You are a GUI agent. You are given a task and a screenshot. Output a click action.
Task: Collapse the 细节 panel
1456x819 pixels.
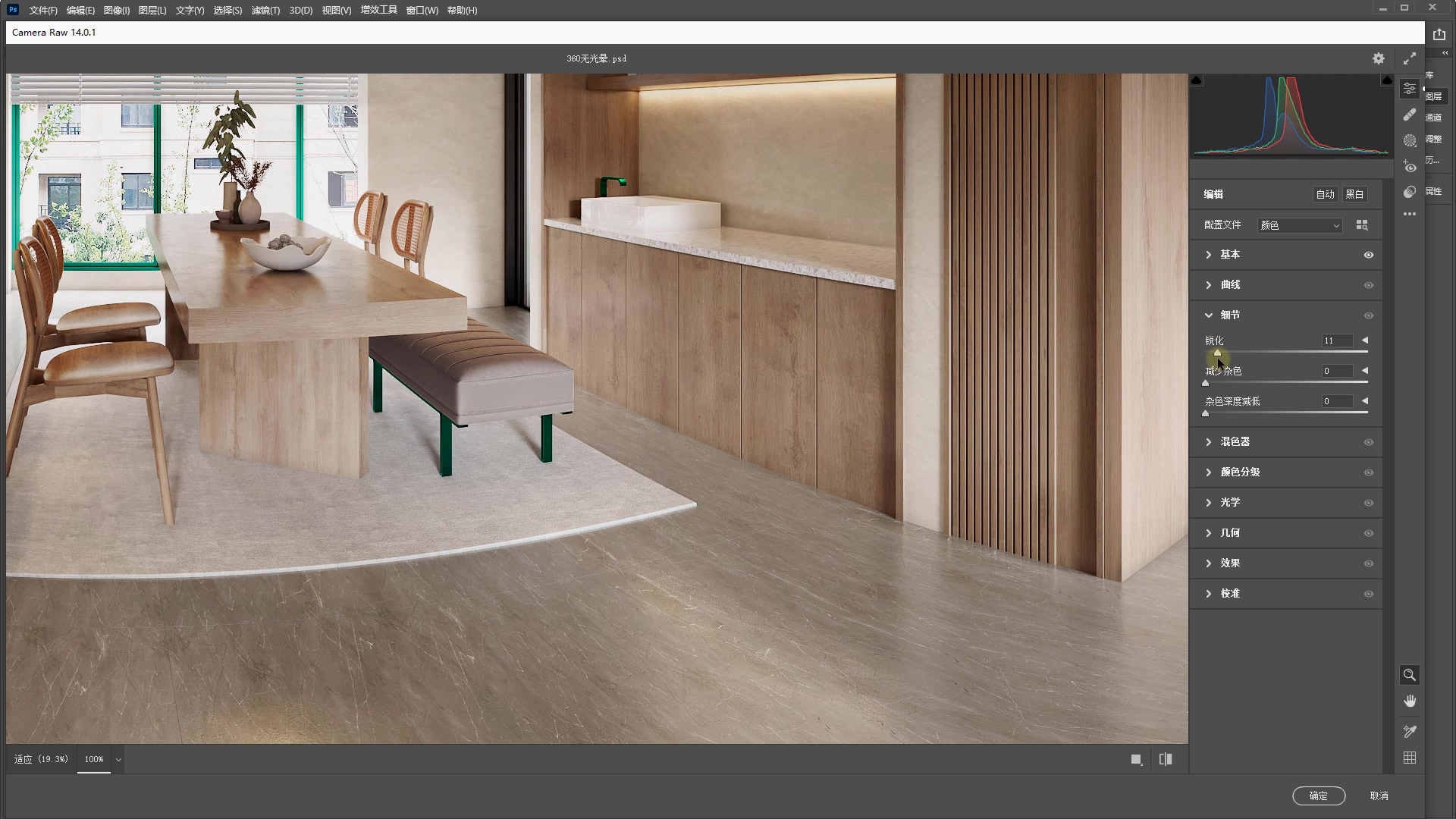click(x=1209, y=315)
